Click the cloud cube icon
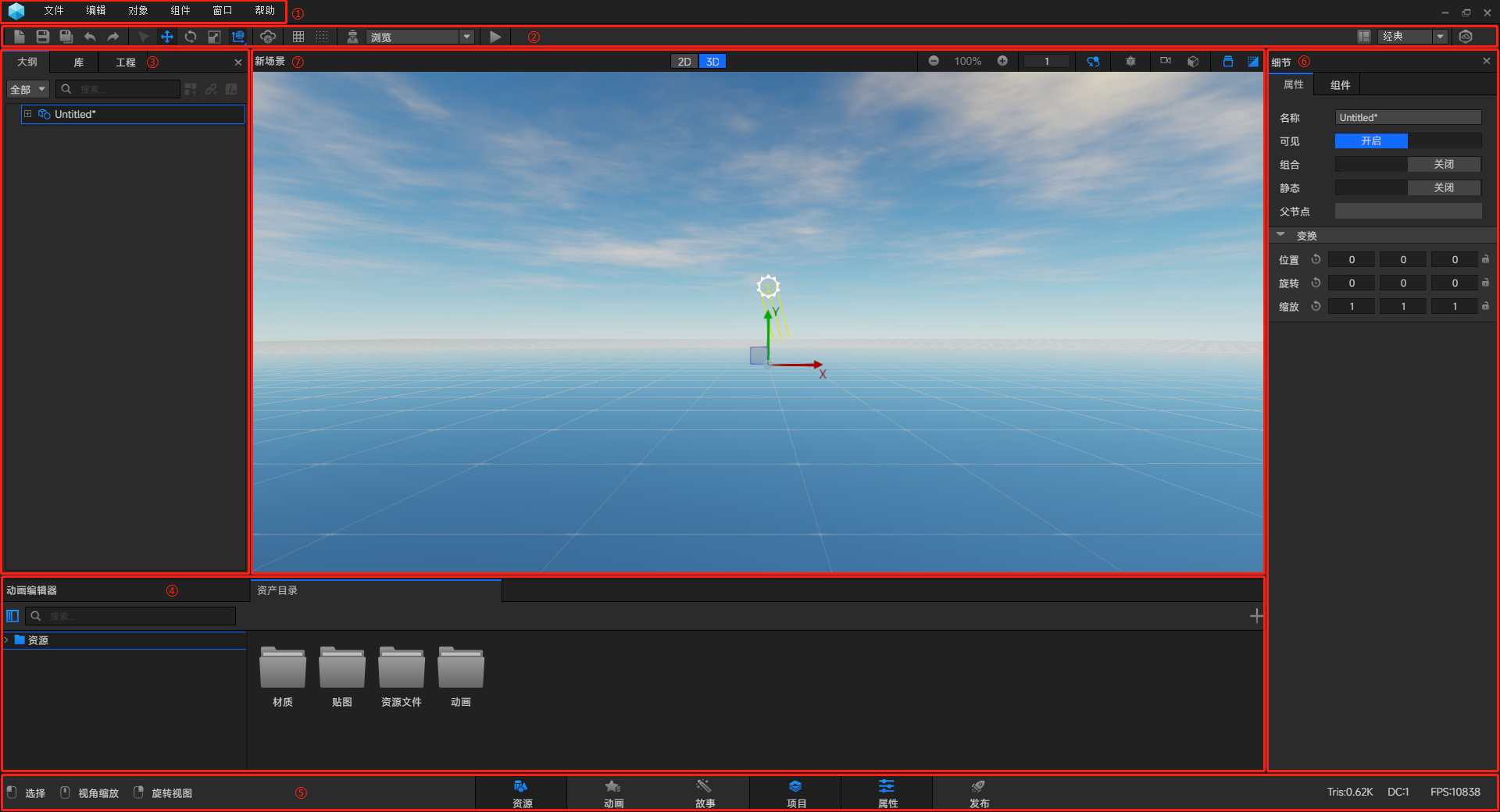Viewport: 1500px width, 812px height. click(268, 37)
